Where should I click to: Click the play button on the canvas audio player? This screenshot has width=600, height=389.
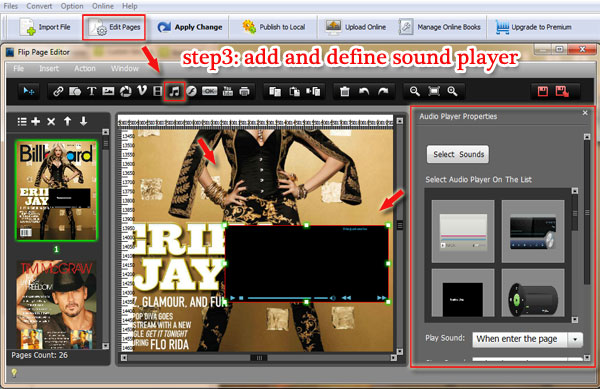coord(232,298)
